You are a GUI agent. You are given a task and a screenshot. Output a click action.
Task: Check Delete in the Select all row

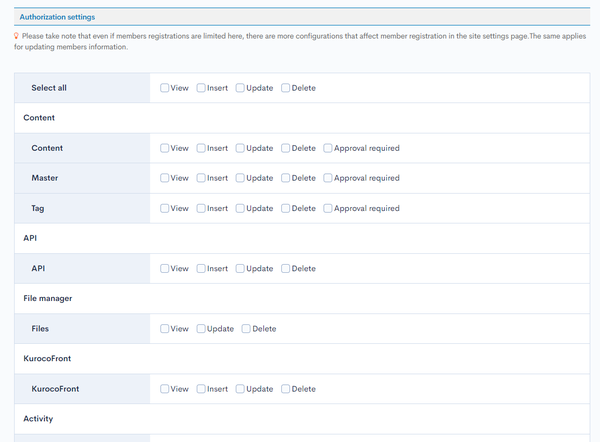pyautogui.click(x=285, y=88)
